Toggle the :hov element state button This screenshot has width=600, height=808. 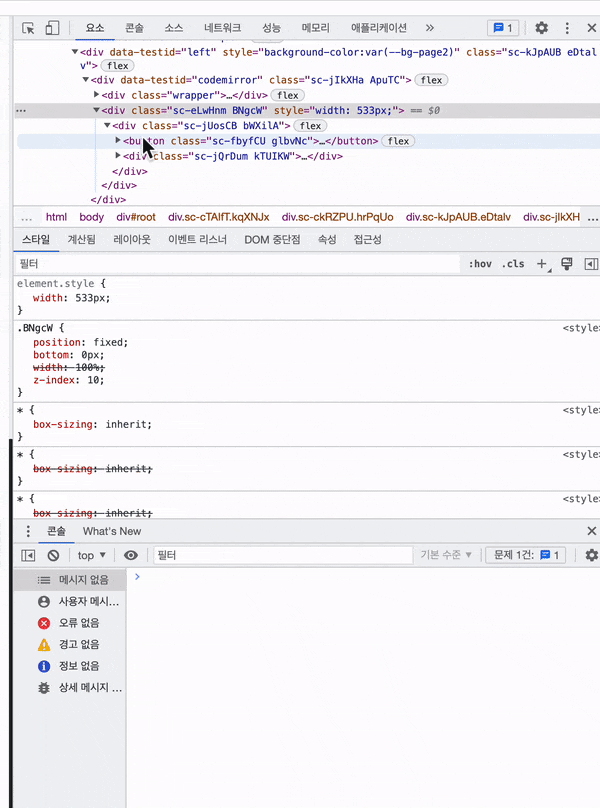[480, 264]
